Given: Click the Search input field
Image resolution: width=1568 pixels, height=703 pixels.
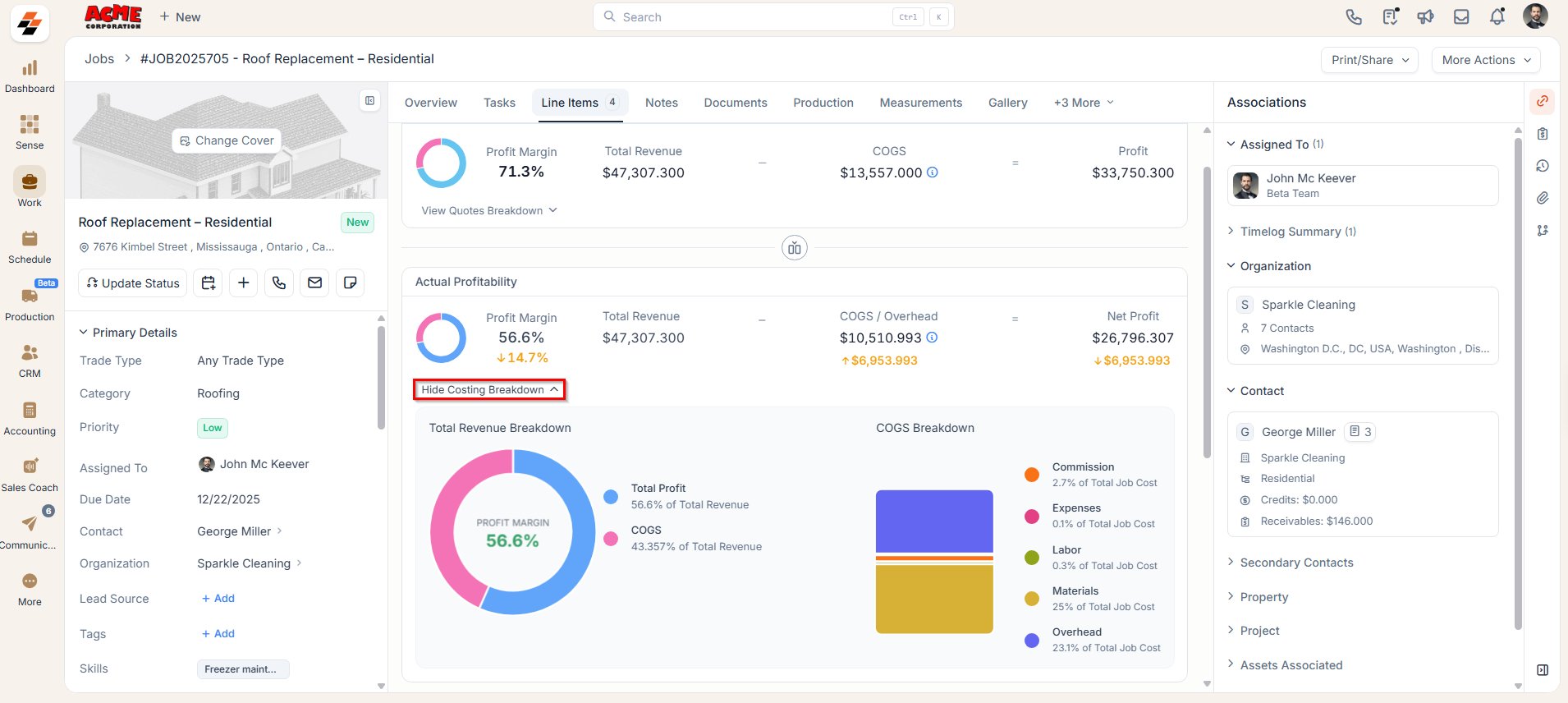Looking at the screenshot, I should click(773, 16).
